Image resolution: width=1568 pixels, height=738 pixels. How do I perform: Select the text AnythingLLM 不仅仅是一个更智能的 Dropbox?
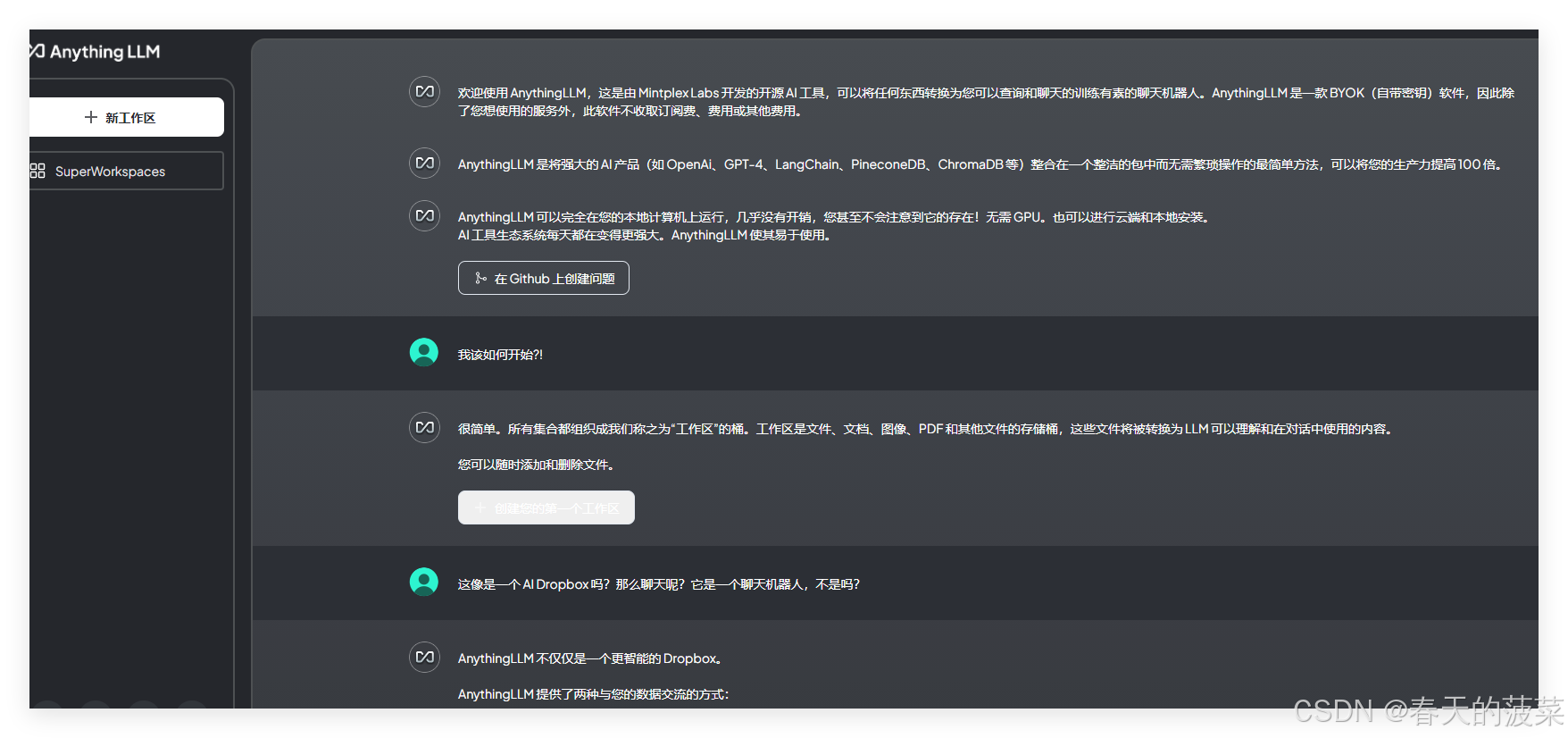591,658
